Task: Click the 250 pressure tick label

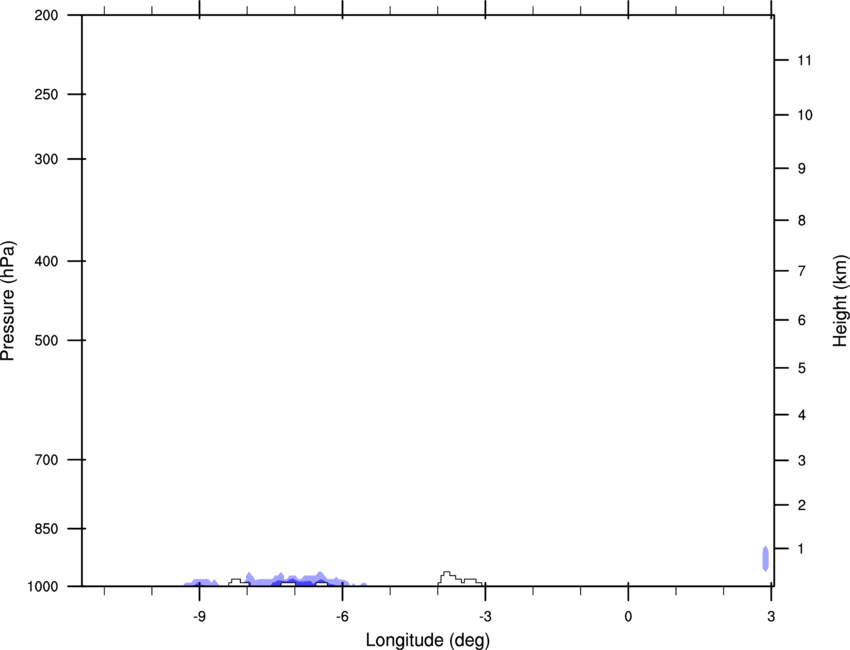Action: [47, 94]
